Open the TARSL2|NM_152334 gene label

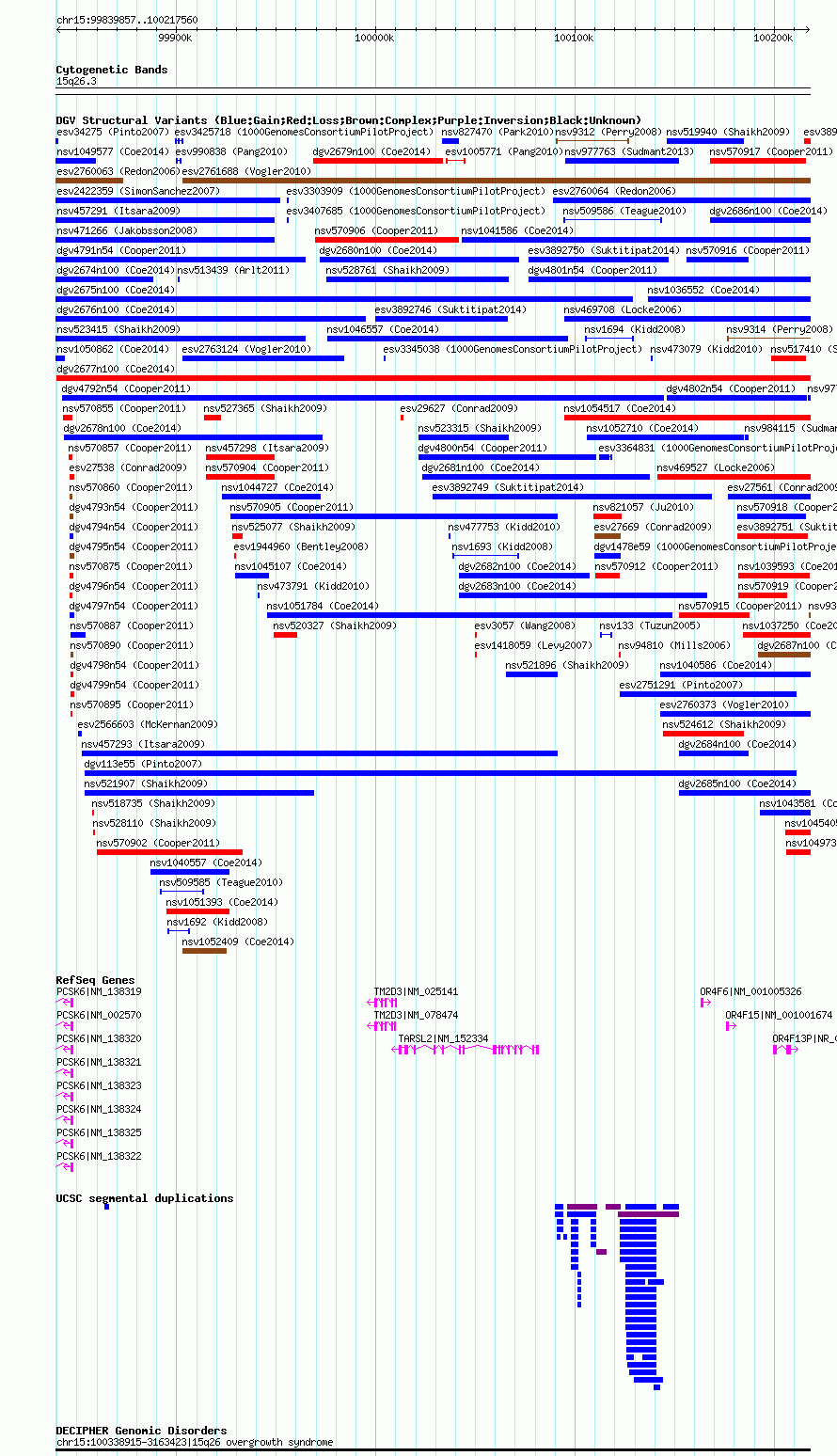coord(443,1038)
